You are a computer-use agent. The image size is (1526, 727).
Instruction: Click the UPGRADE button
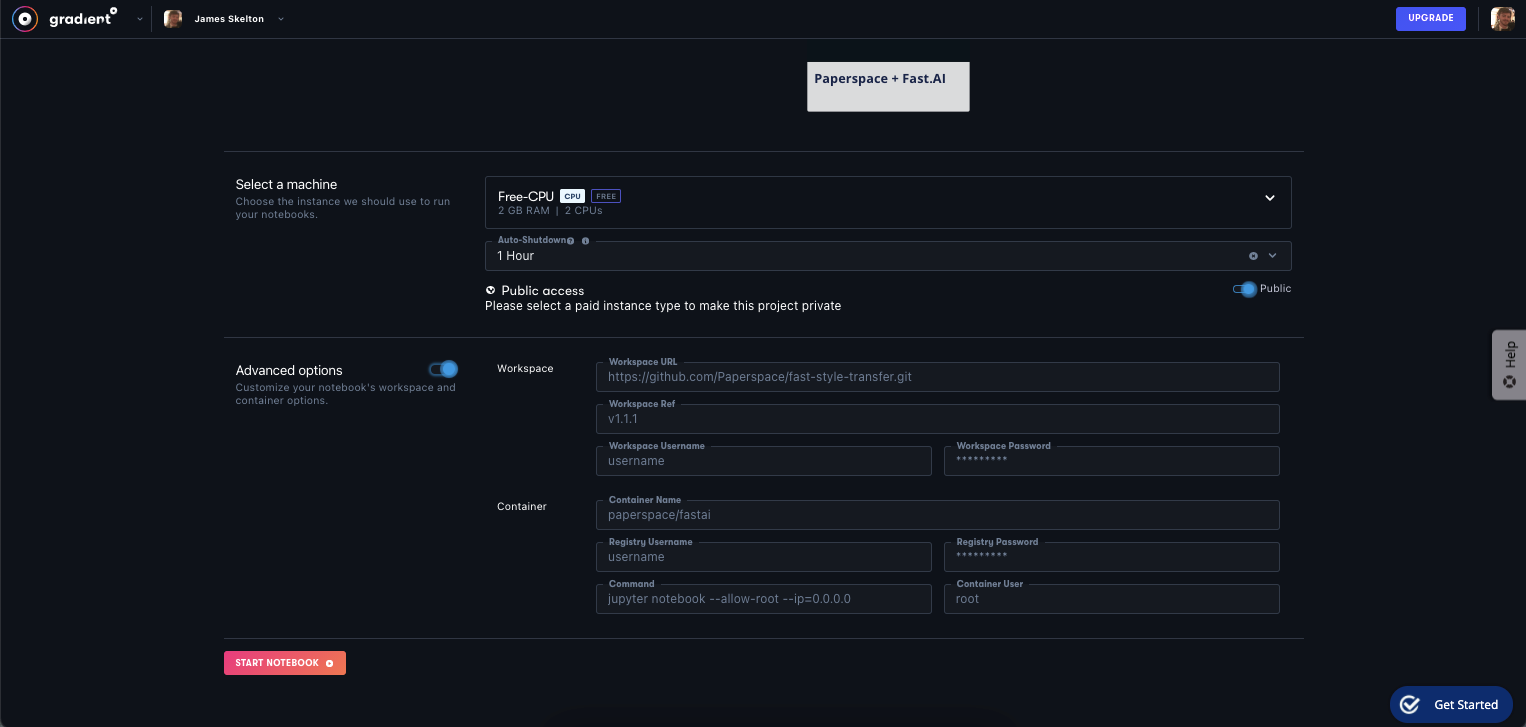(1430, 18)
